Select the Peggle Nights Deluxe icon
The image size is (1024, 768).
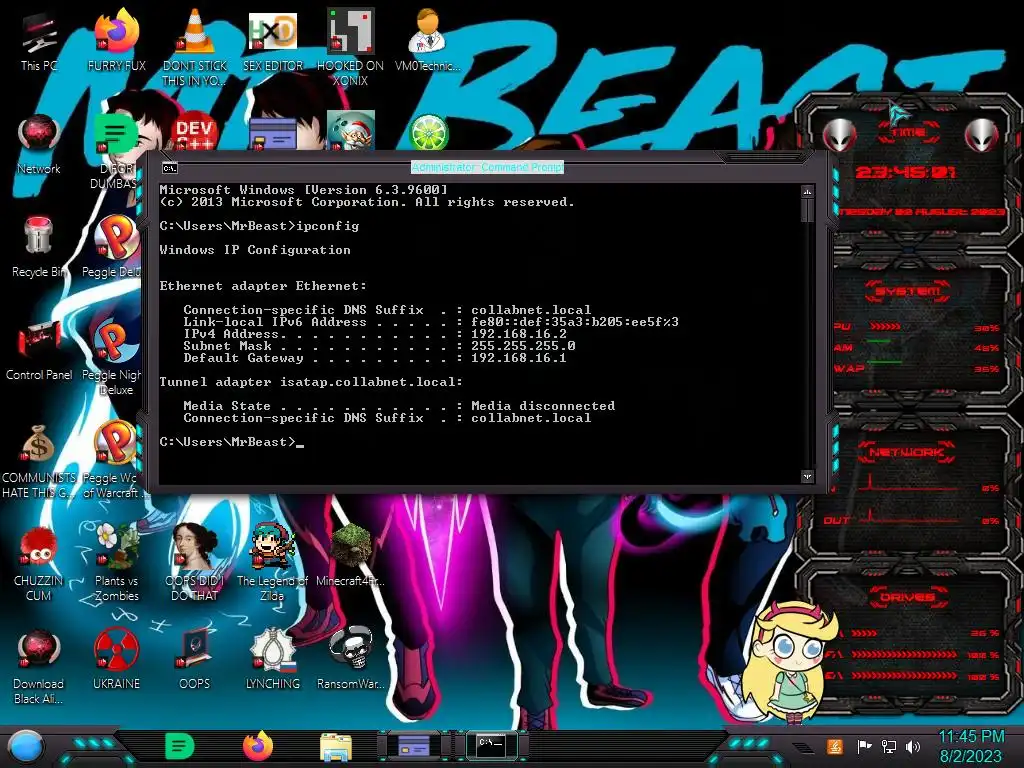pos(114,356)
